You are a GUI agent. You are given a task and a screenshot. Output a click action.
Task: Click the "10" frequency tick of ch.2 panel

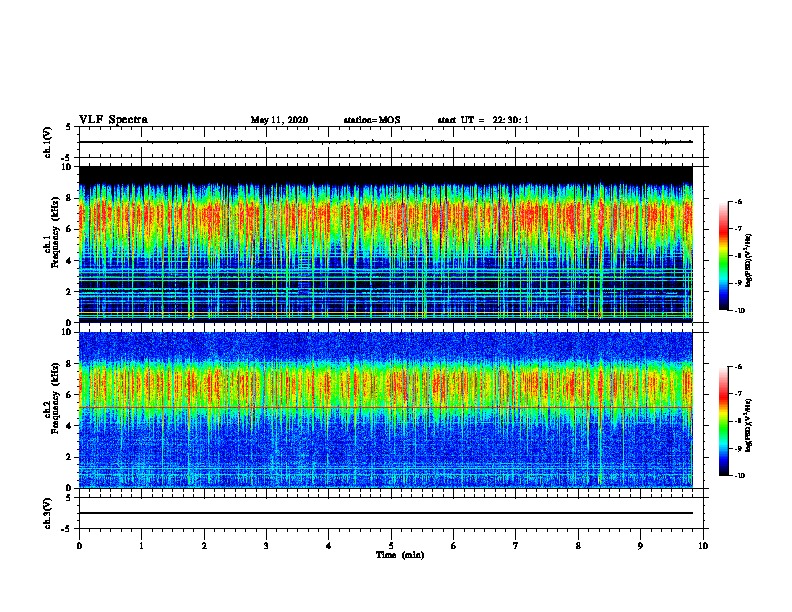tap(67, 332)
